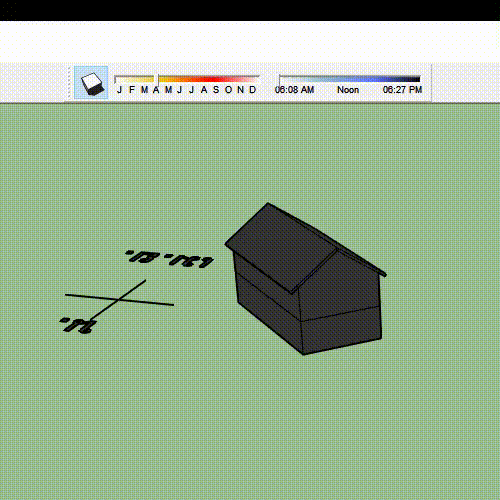Select the O month label for October
500x500 pixels.
pyautogui.click(x=228, y=90)
